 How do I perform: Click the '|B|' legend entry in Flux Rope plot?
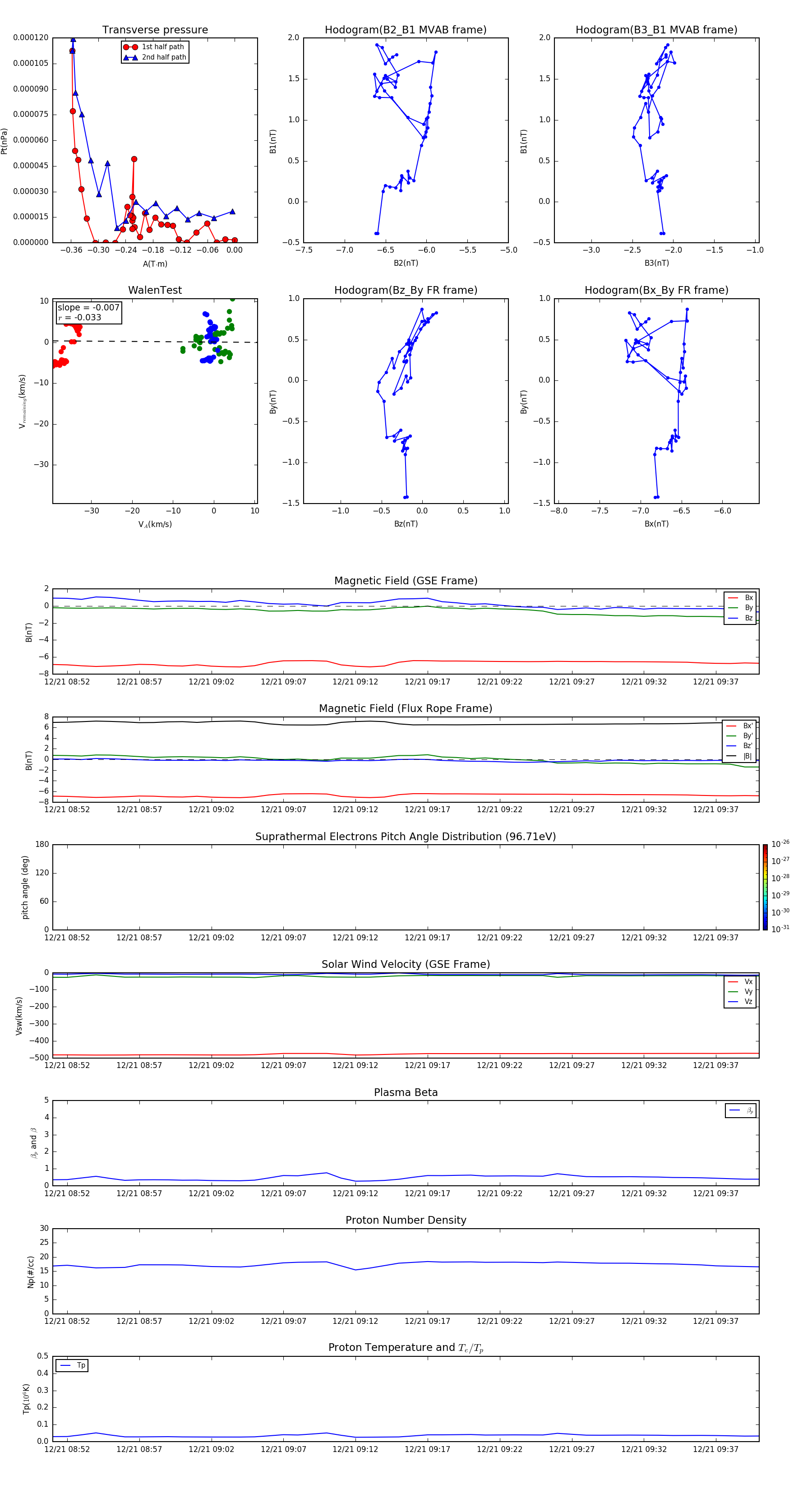click(x=740, y=756)
